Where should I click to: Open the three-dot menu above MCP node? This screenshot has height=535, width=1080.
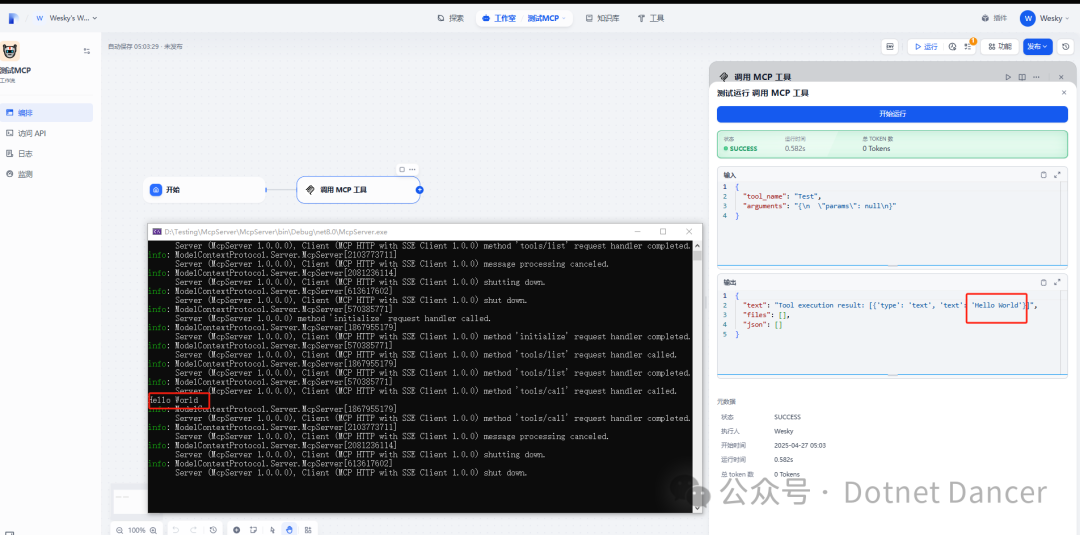pyautogui.click(x=413, y=169)
